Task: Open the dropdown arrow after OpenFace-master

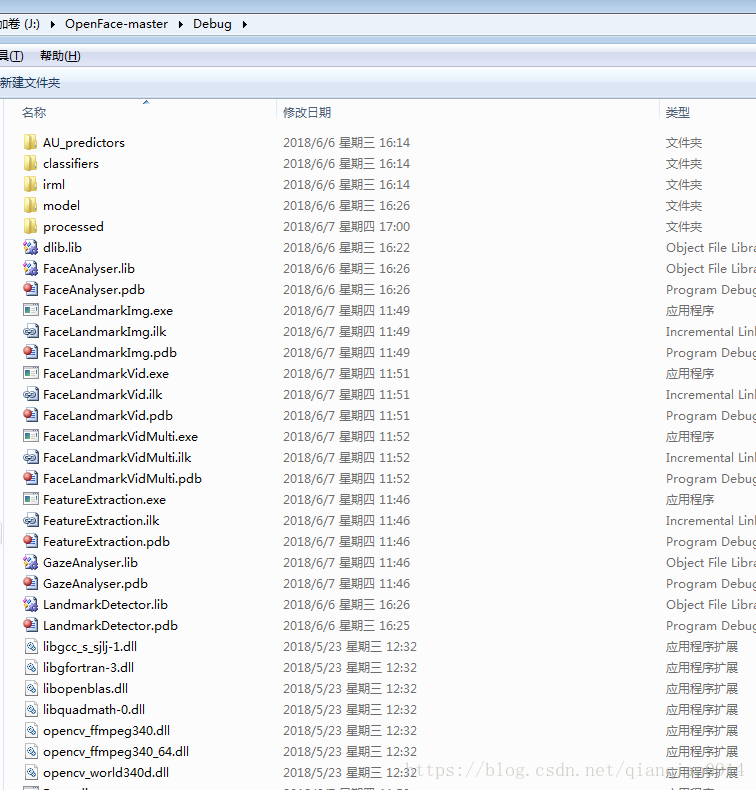Action: click(181, 24)
